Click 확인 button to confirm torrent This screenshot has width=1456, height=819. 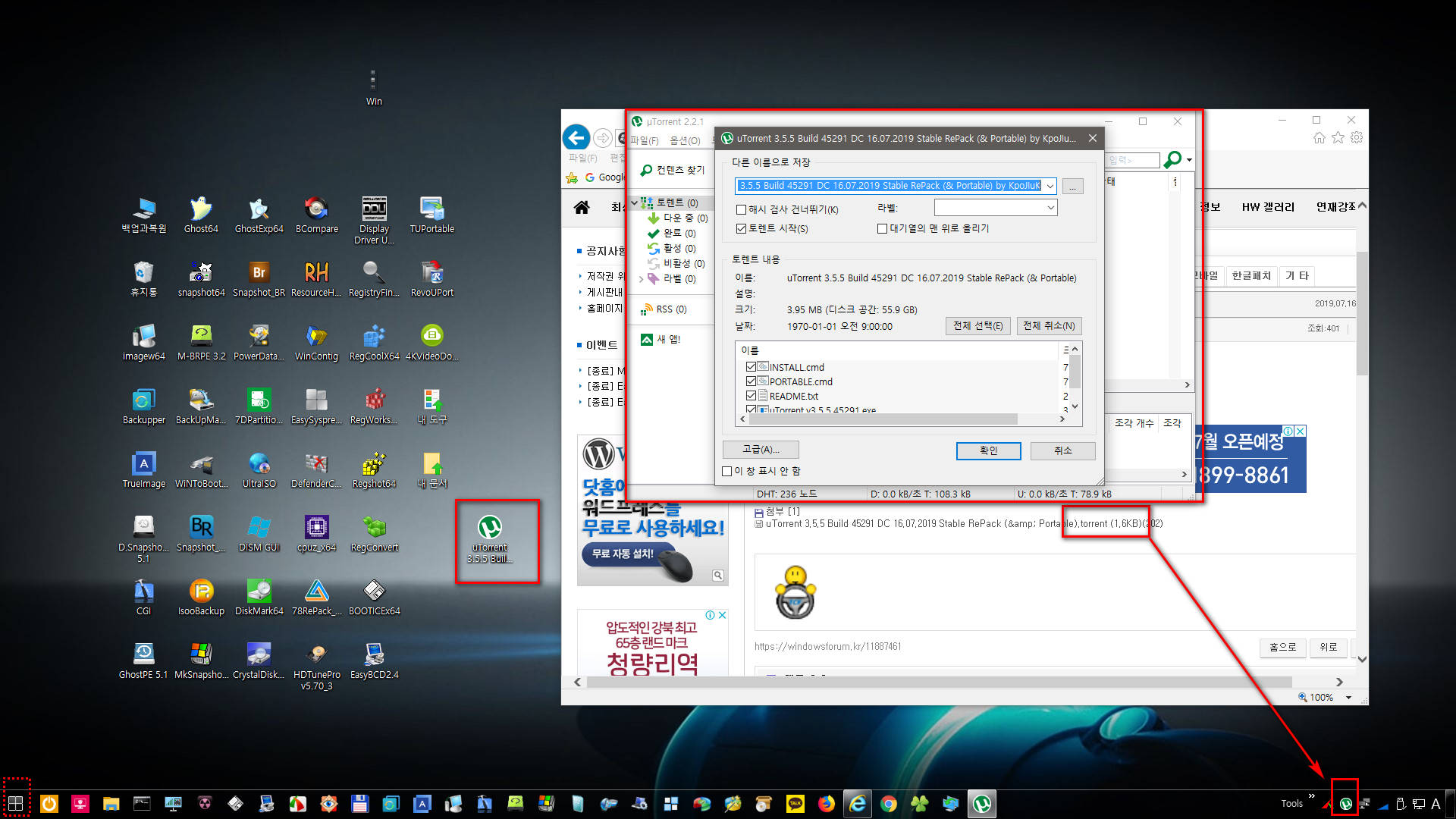coord(987,450)
